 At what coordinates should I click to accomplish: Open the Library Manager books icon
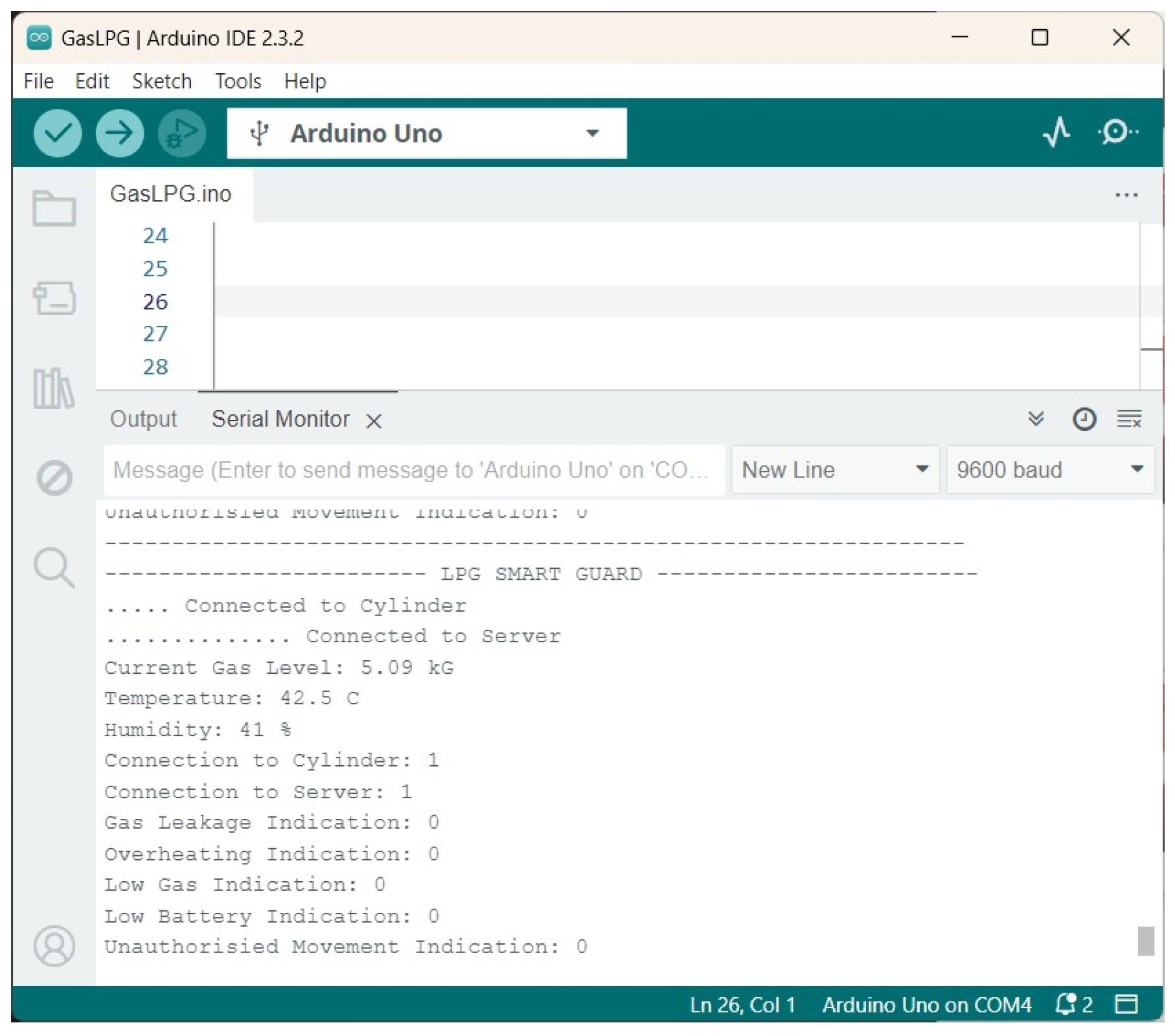54,388
